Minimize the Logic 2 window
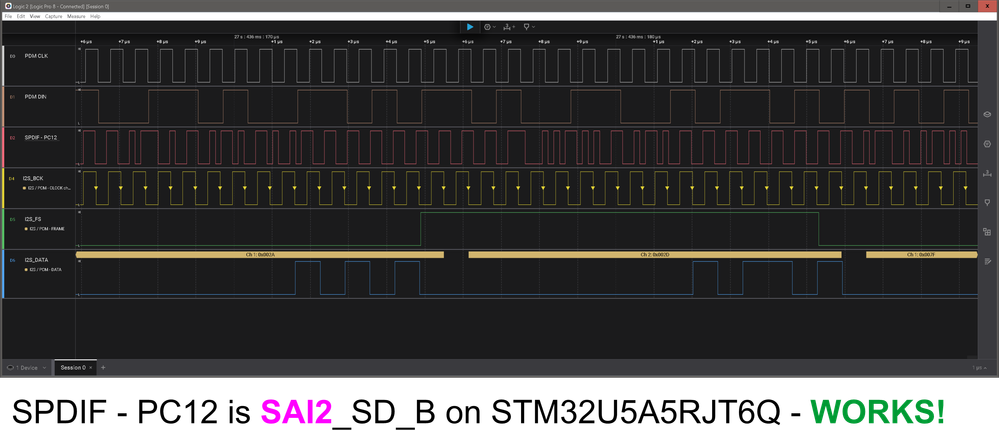Screen dimensions: 999x430 947,6
